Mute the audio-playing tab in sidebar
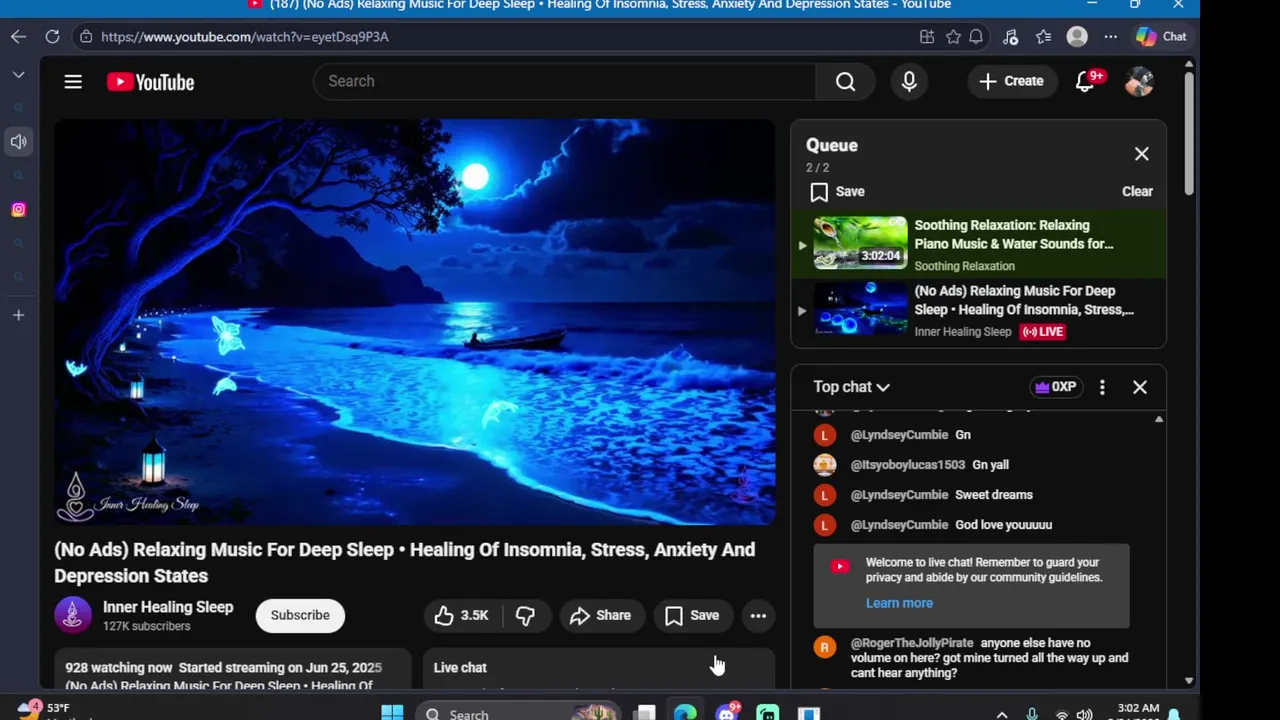1280x720 pixels. pyautogui.click(x=18, y=142)
